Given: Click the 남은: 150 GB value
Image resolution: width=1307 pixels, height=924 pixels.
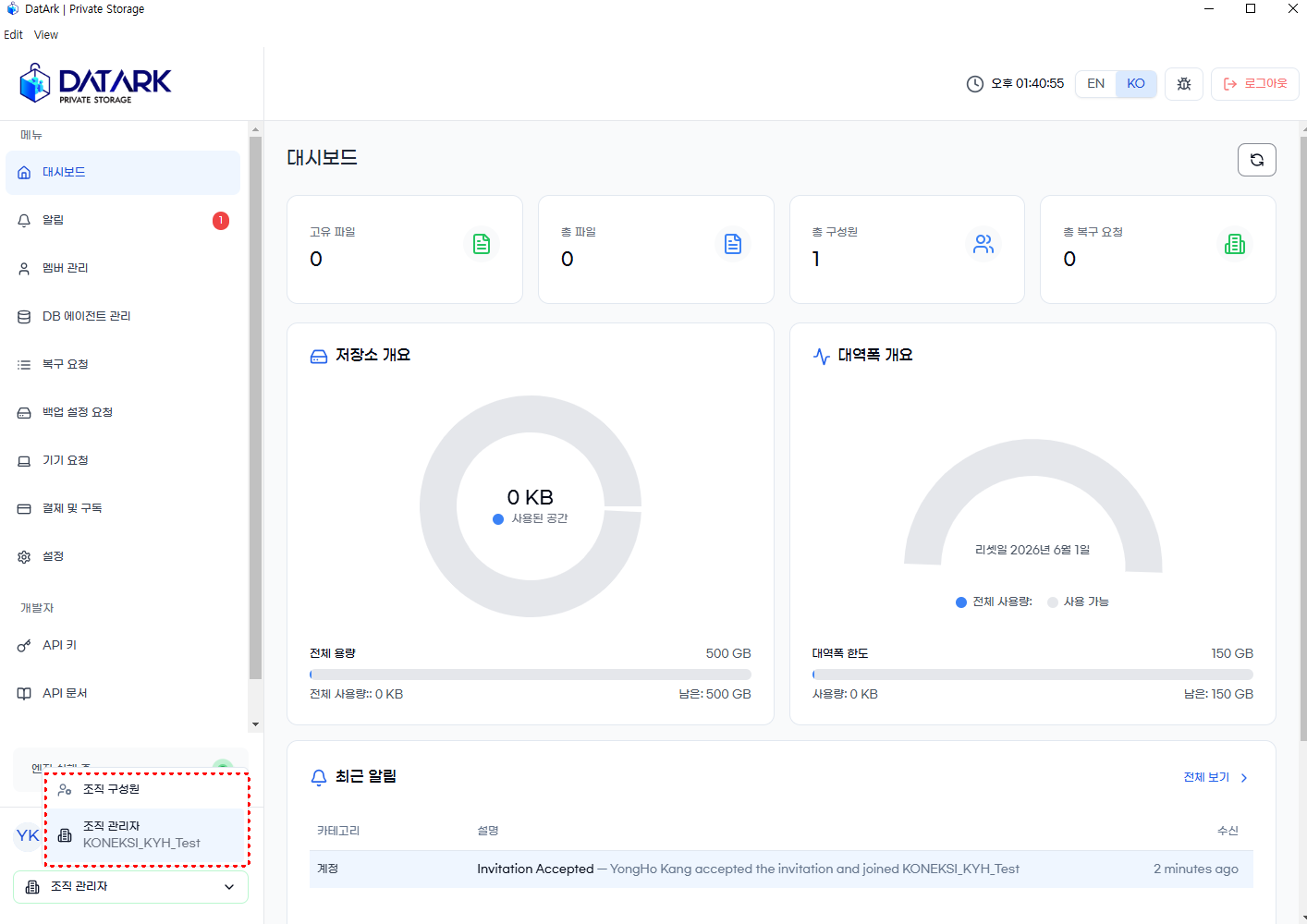Looking at the screenshot, I should pos(1218,695).
